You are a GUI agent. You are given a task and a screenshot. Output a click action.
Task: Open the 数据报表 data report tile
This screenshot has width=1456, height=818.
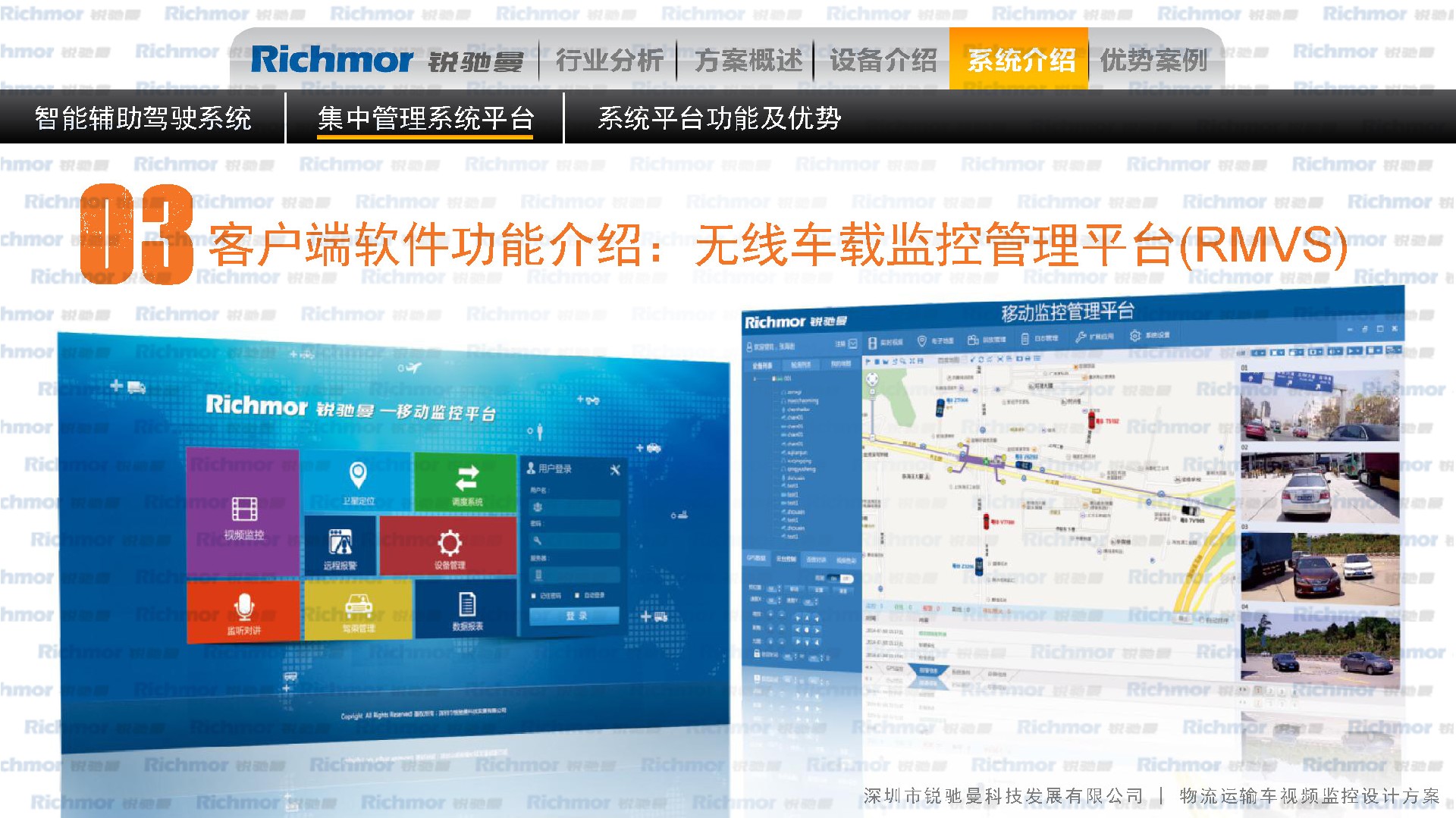click(466, 609)
